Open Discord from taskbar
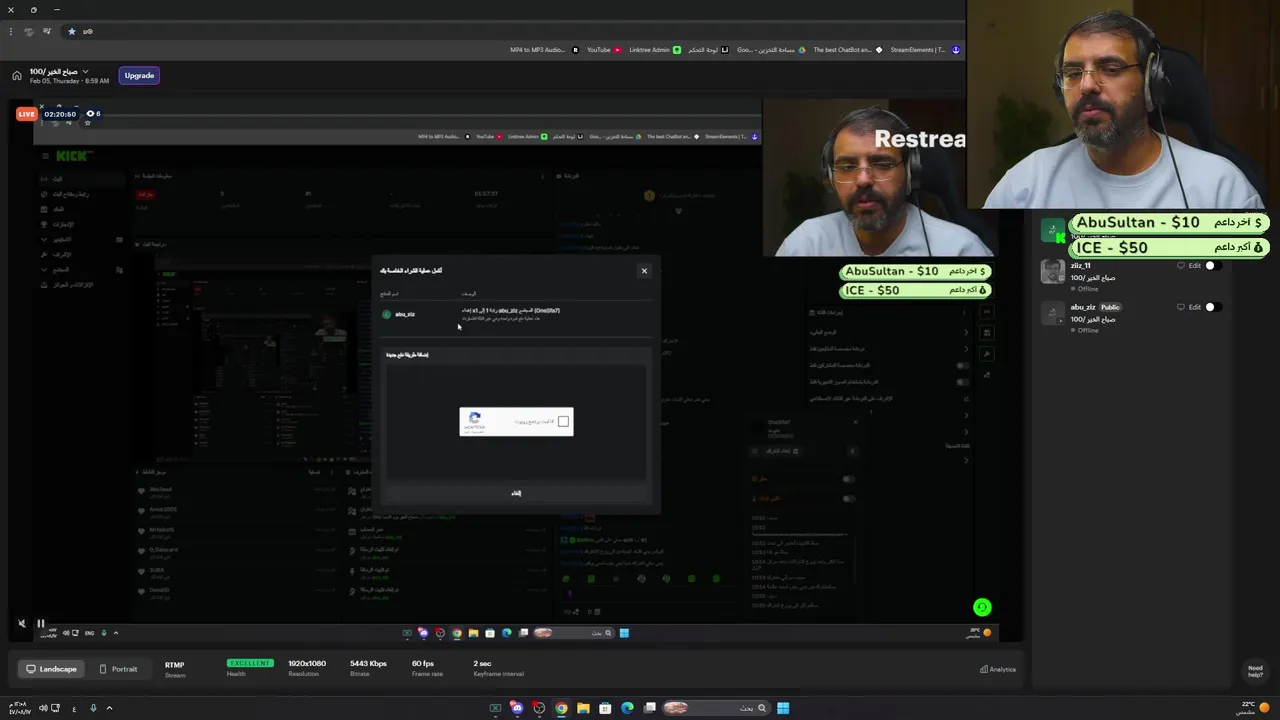This screenshot has width=1280, height=720. point(517,708)
